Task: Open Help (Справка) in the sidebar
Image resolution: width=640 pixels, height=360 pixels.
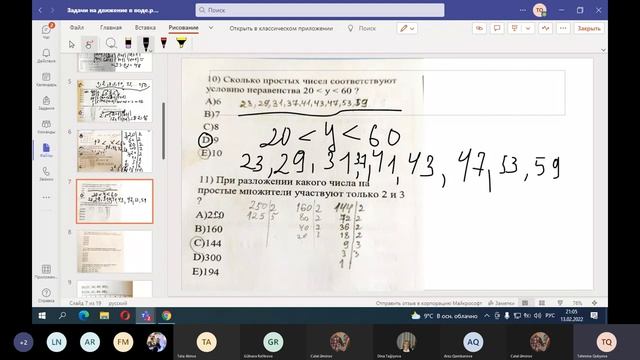Action: point(46,295)
